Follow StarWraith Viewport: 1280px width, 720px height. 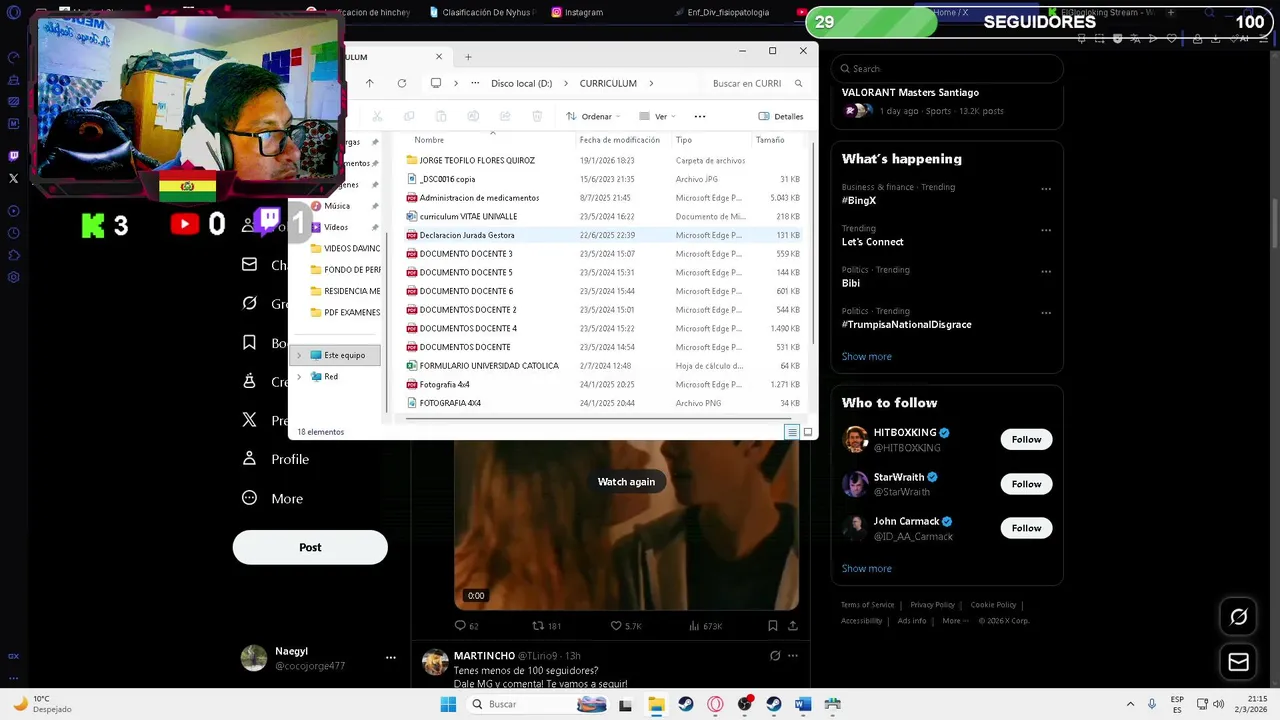click(x=1026, y=484)
